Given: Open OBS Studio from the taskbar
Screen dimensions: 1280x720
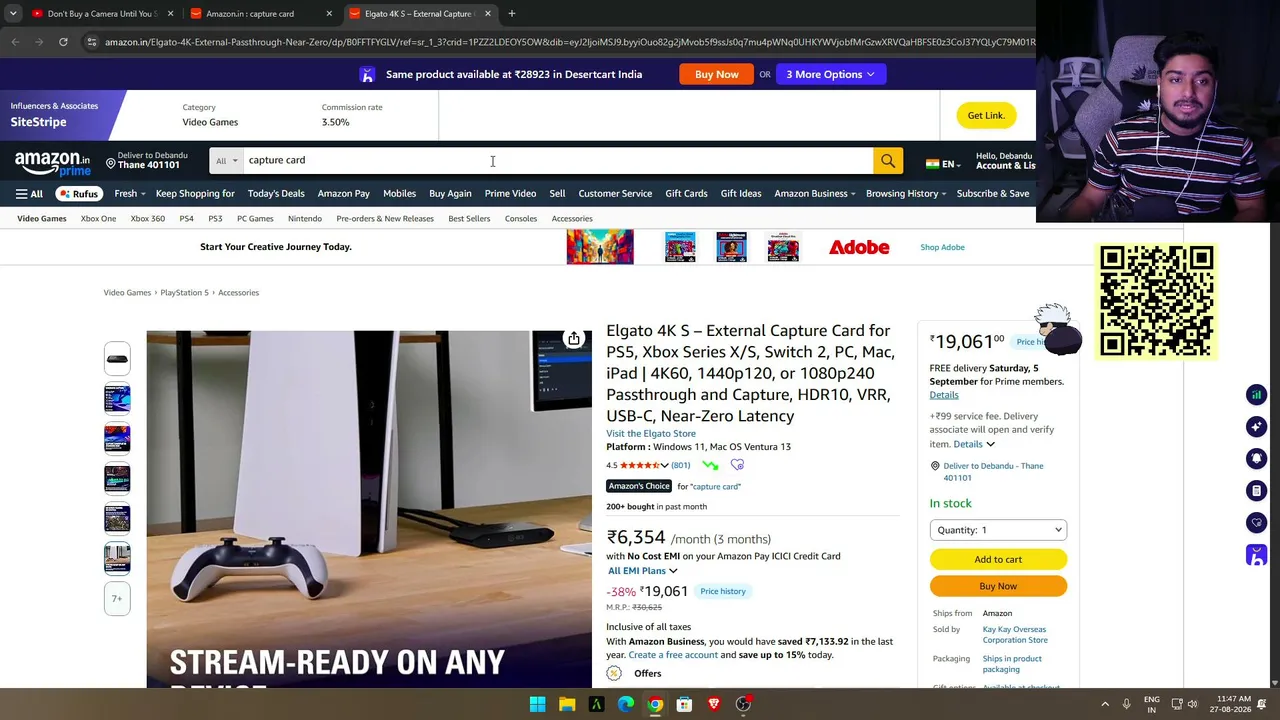Looking at the screenshot, I should 743,704.
